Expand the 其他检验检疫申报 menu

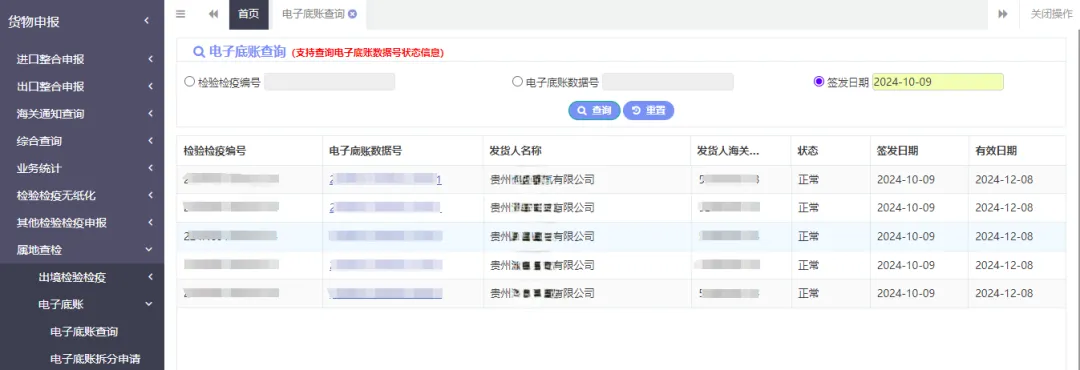[82, 223]
